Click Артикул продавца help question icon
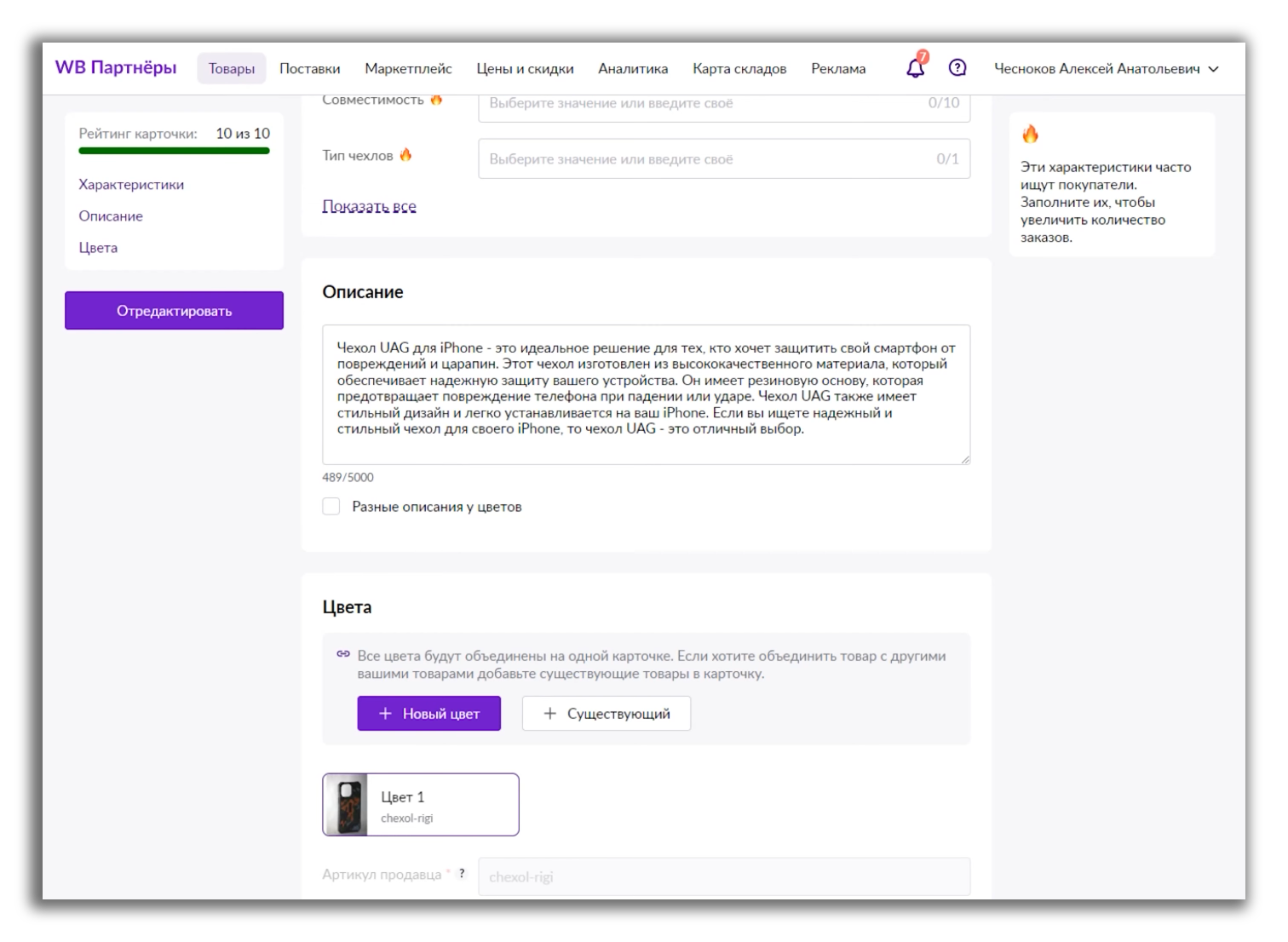The width and height of the screenshot is (1288, 942). (x=462, y=873)
